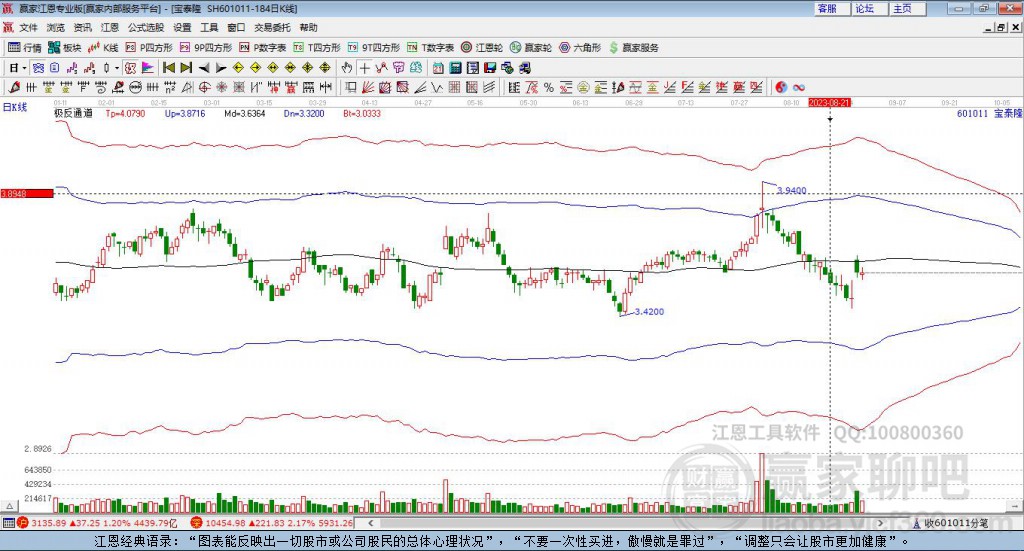Click the 深 index 10454.98 status

click(x=272, y=523)
